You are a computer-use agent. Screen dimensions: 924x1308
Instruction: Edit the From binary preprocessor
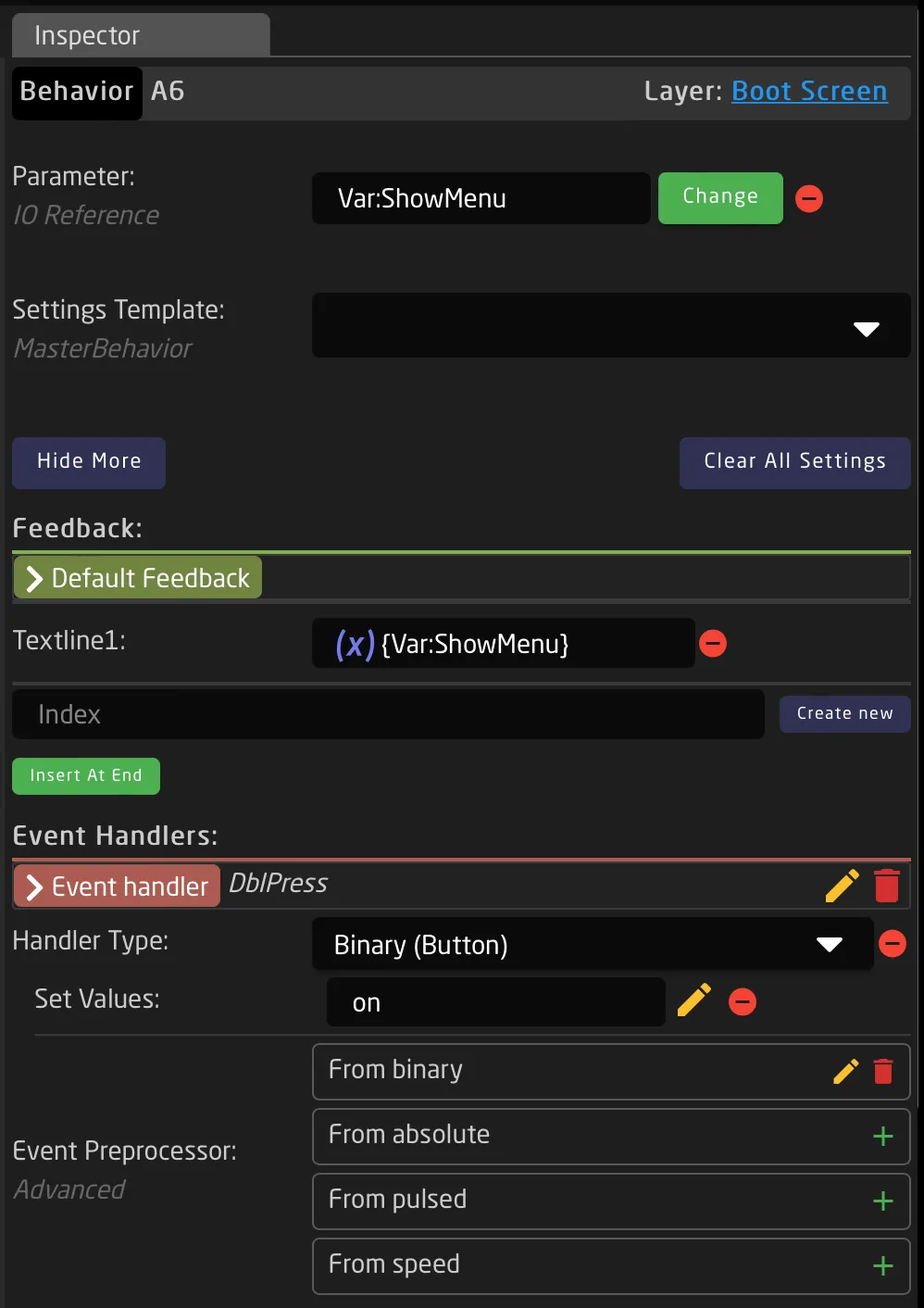click(x=846, y=1072)
